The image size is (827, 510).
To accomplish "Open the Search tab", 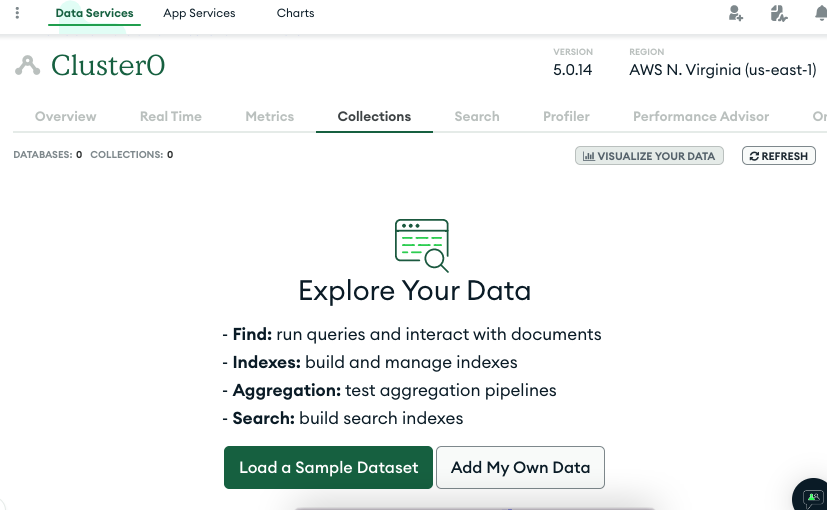I will coord(477,117).
